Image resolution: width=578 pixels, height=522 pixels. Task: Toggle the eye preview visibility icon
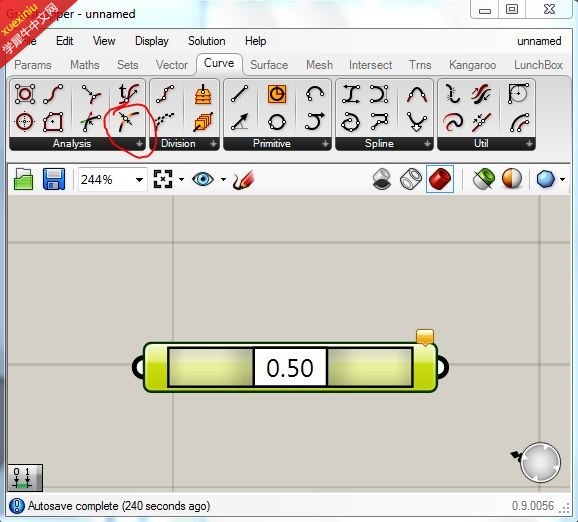coord(203,179)
